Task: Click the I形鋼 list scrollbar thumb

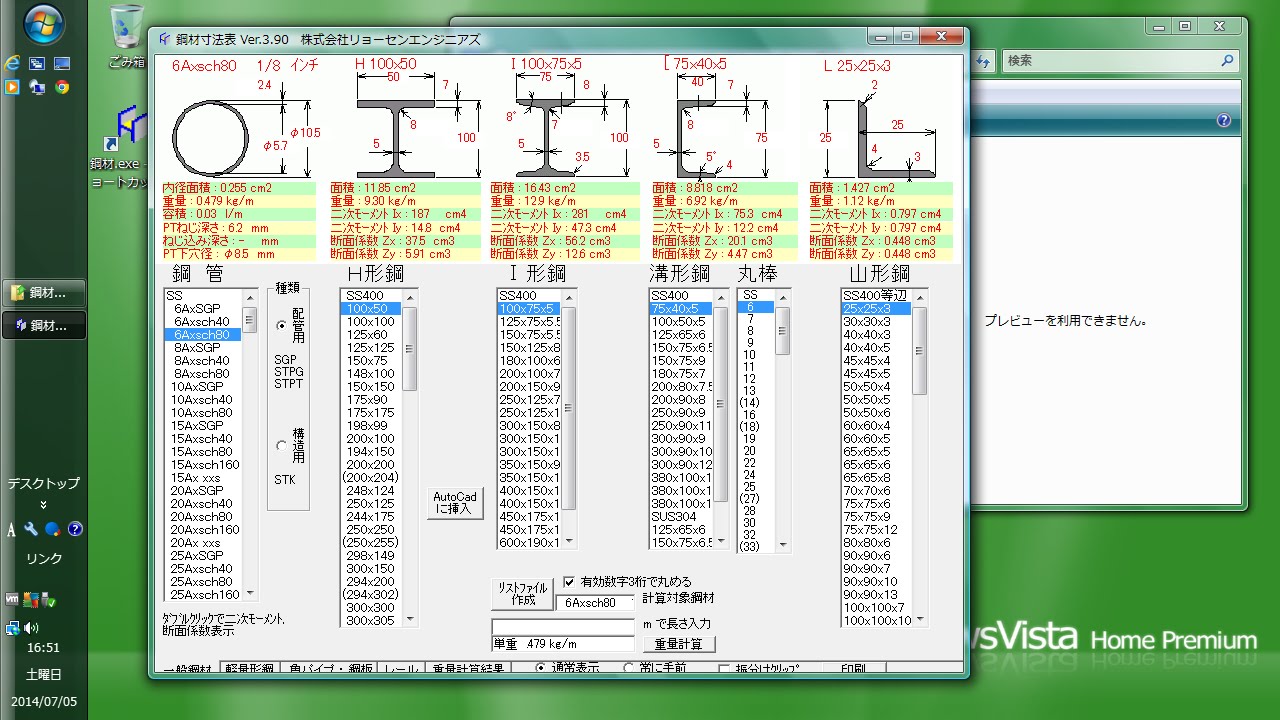Action: click(569, 407)
